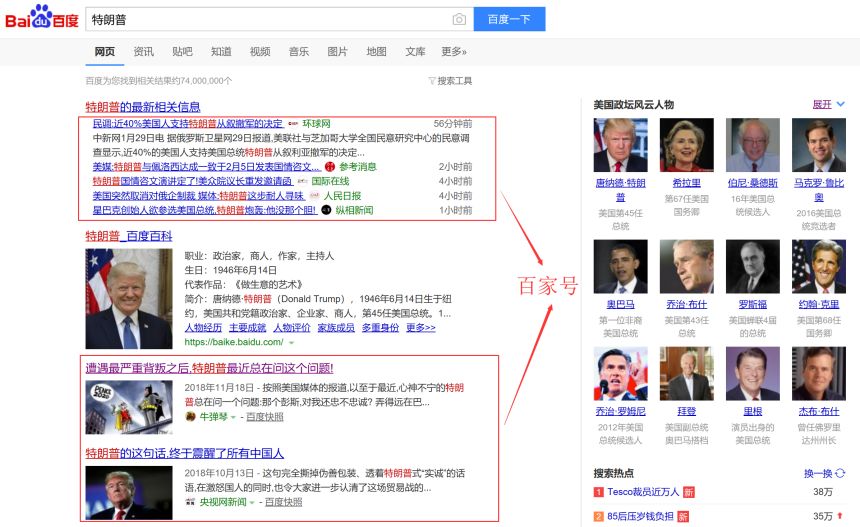
Task: Select the 地图 tab
Action: 376,52
